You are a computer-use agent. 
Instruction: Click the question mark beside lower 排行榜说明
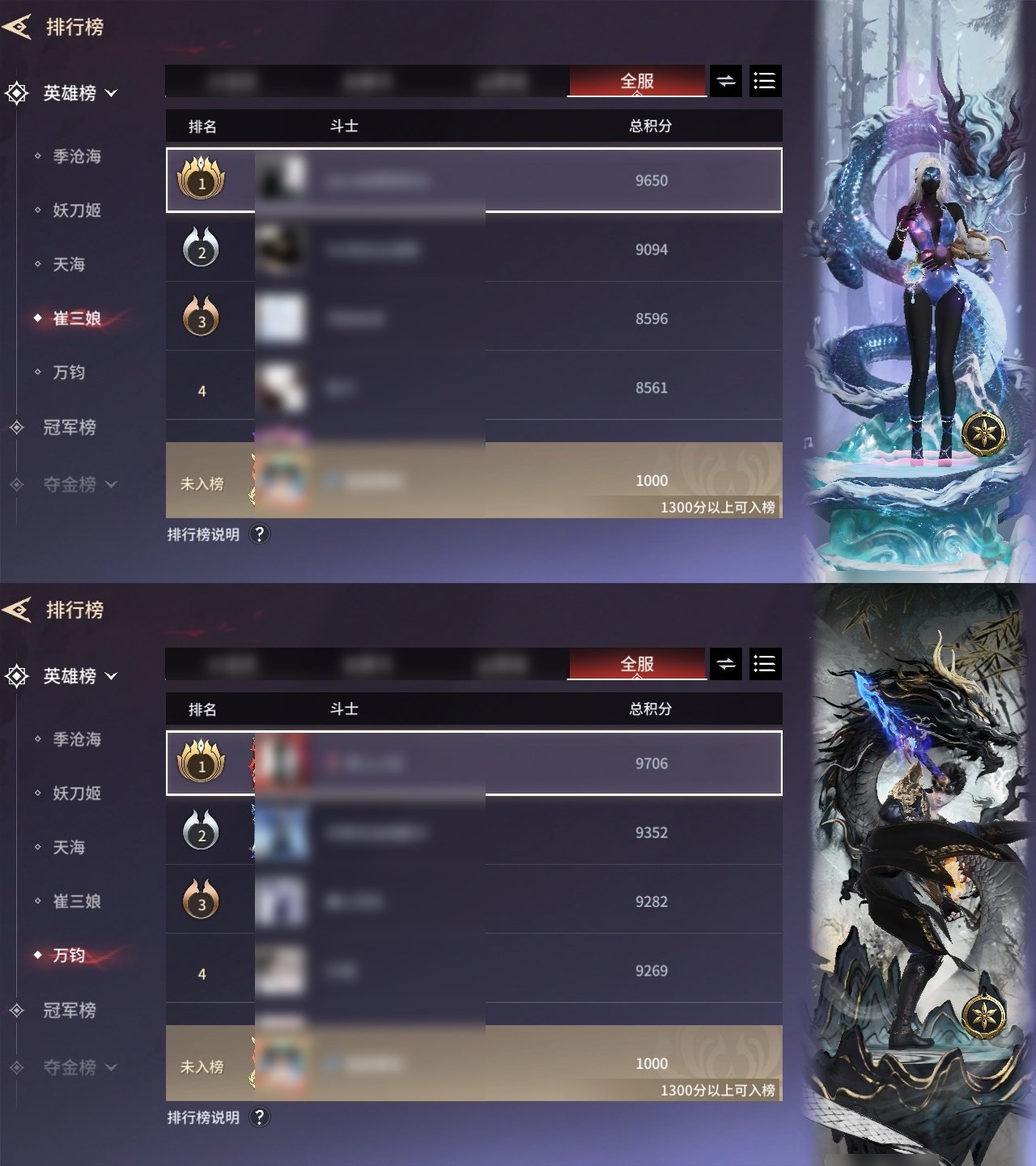click(x=259, y=1117)
